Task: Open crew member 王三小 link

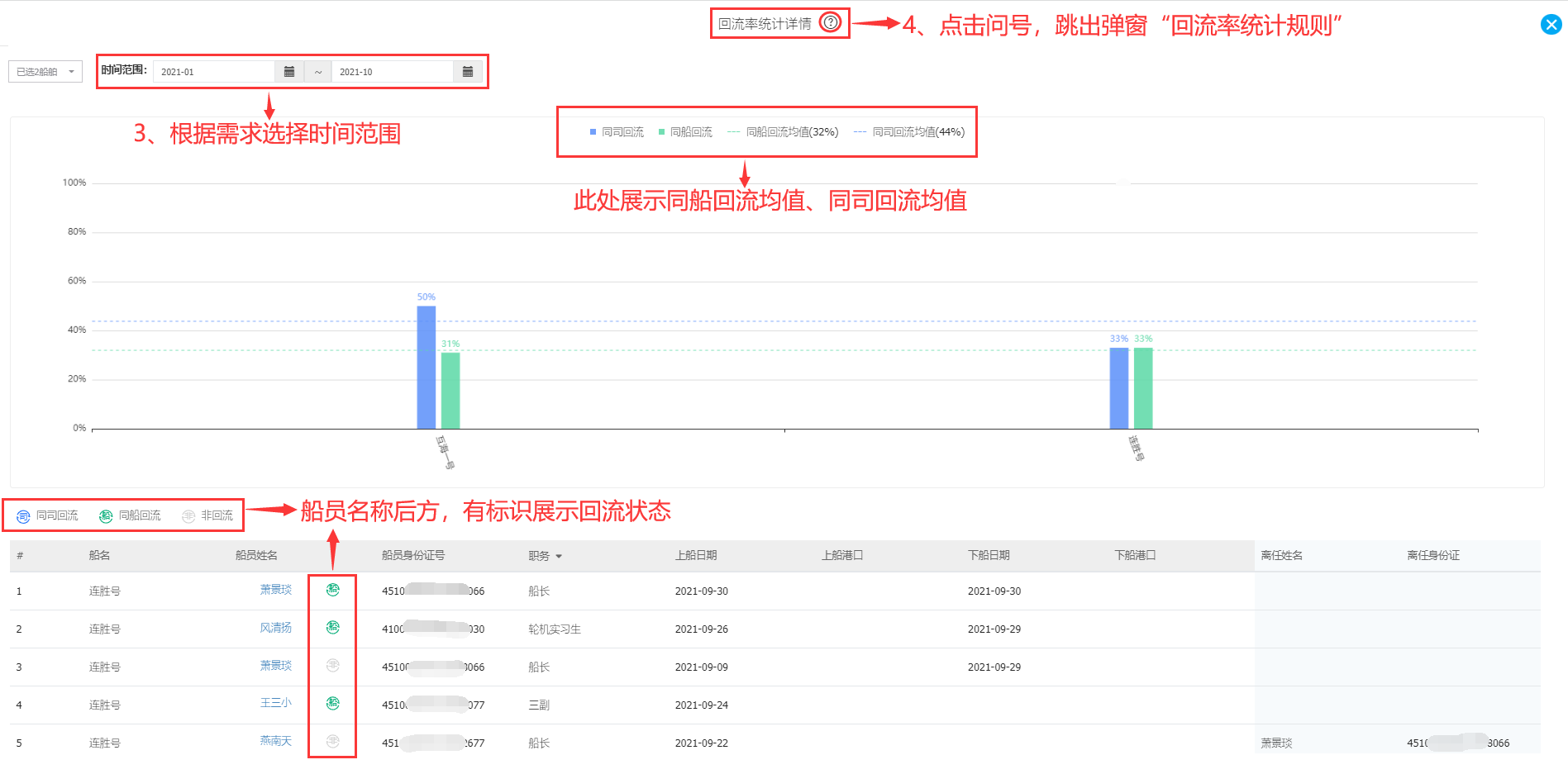Action: pos(275,703)
